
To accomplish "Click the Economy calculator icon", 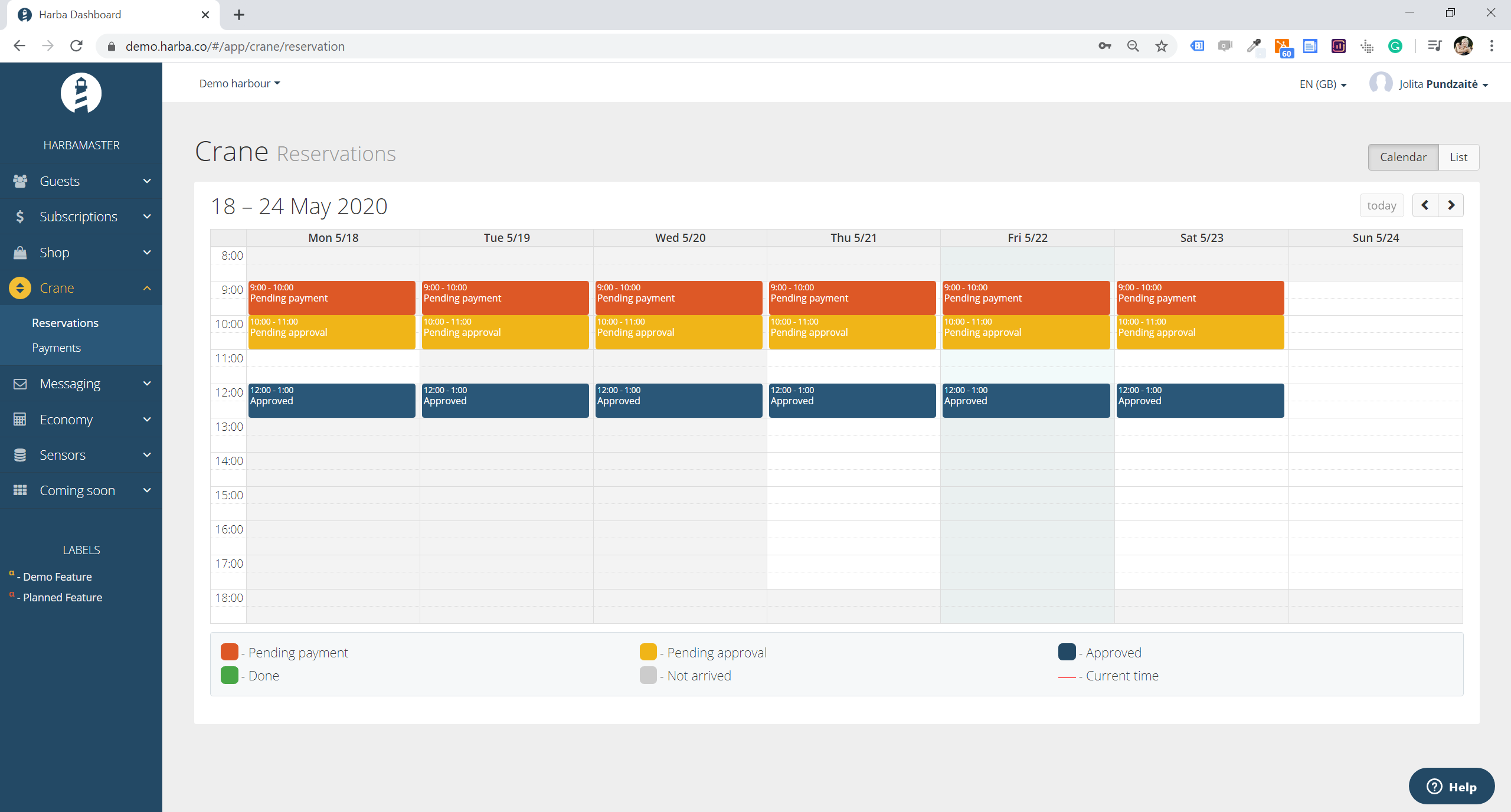I will pos(20,420).
